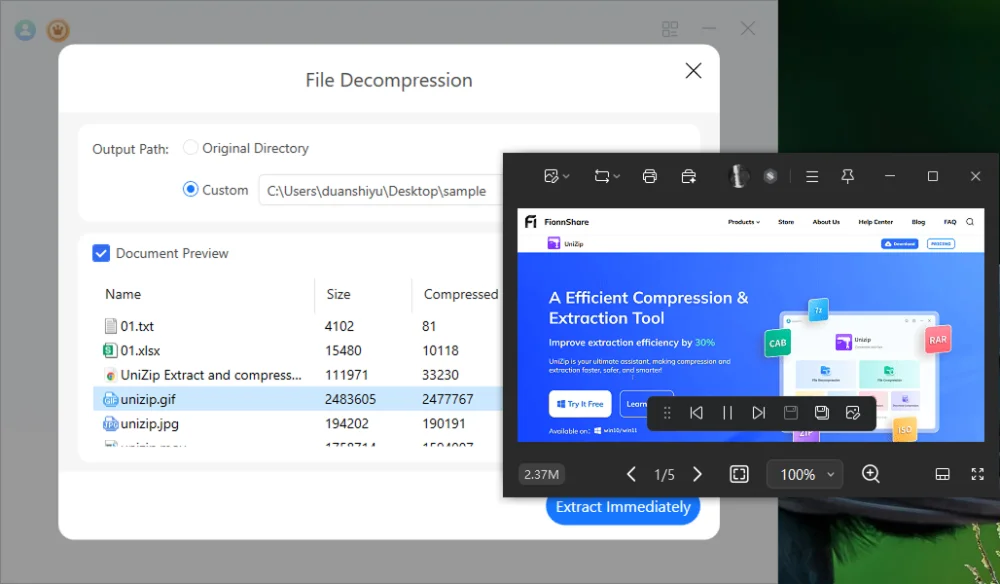Pin the image viewer window on top
Image resolution: width=1000 pixels, height=584 pixels.
pos(847,176)
